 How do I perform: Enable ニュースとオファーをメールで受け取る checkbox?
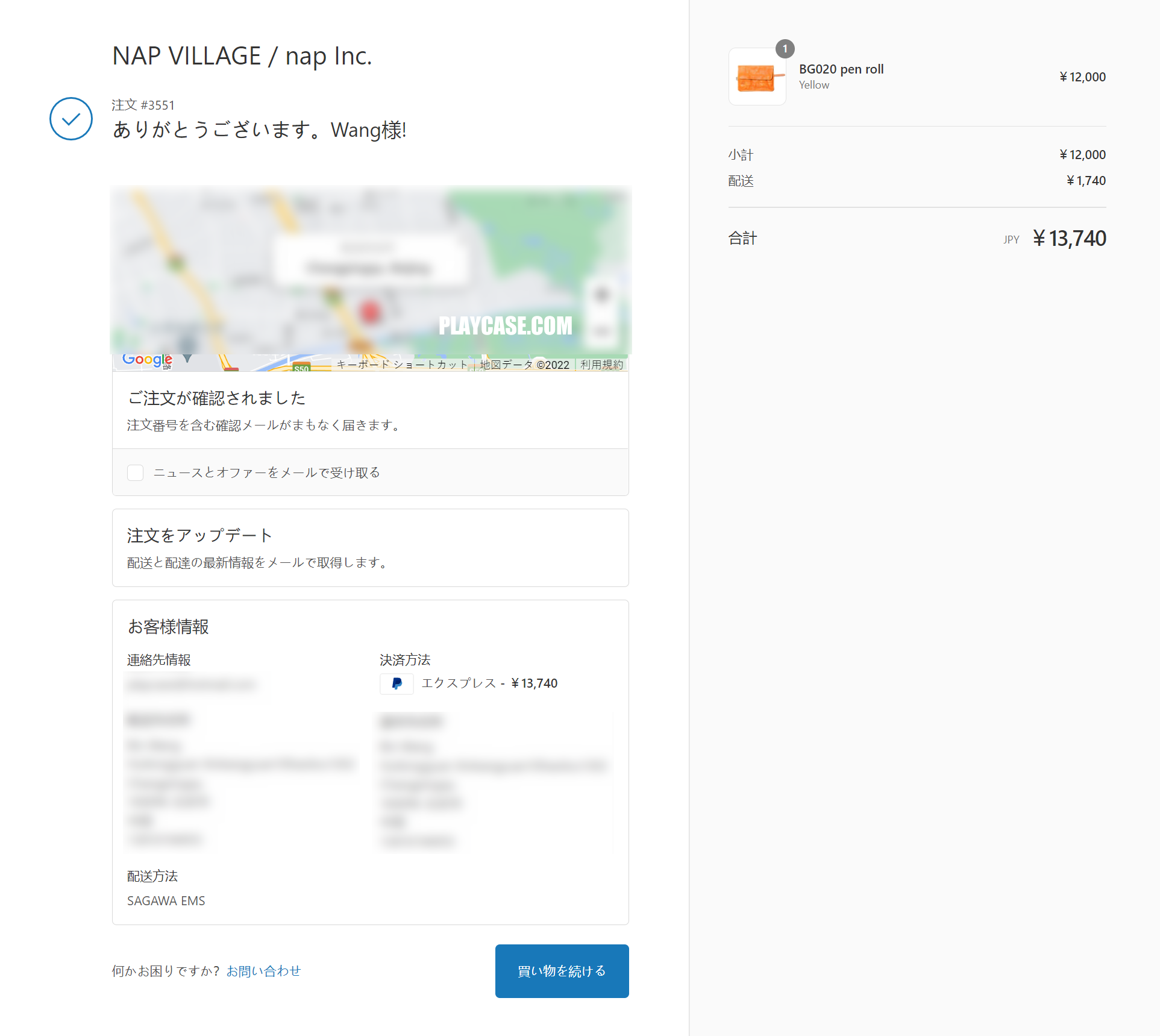(136, 472)
